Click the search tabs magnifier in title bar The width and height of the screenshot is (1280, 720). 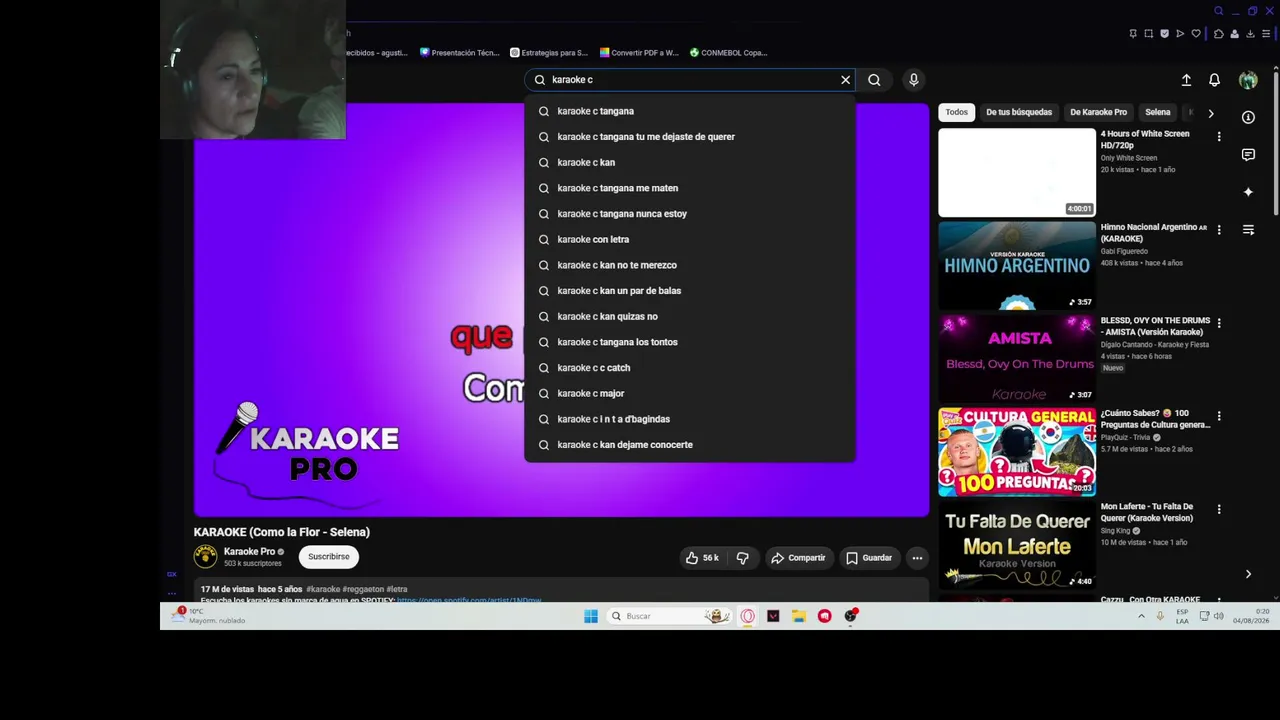[1218, 11]
